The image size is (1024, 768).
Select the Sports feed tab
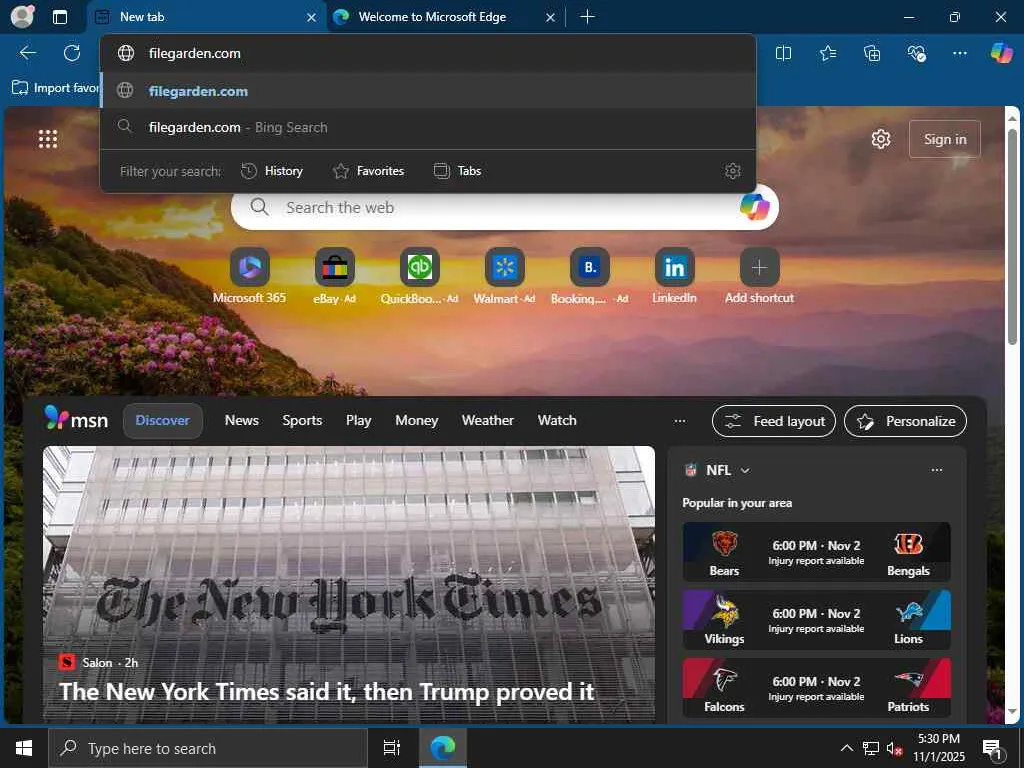point(302,421)
